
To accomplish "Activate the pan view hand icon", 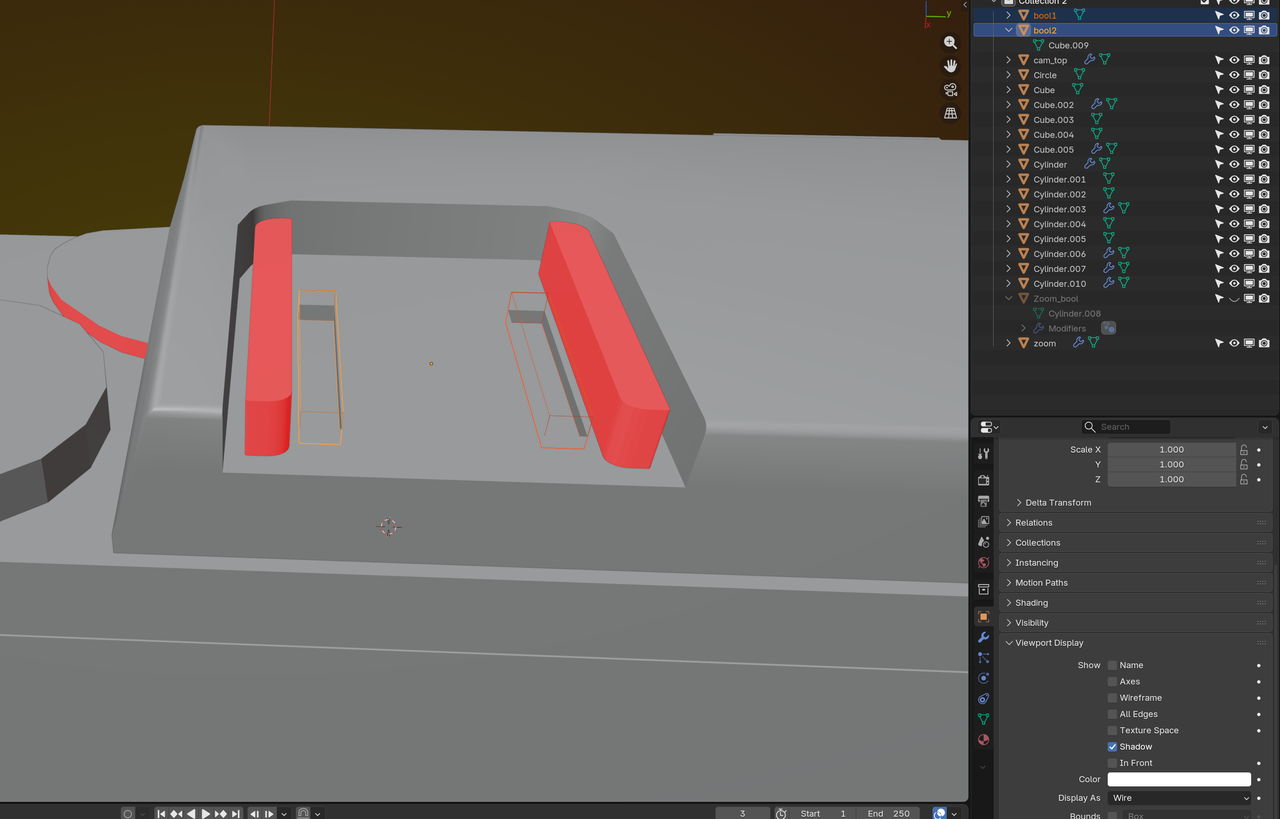I will tap(950, 66).
